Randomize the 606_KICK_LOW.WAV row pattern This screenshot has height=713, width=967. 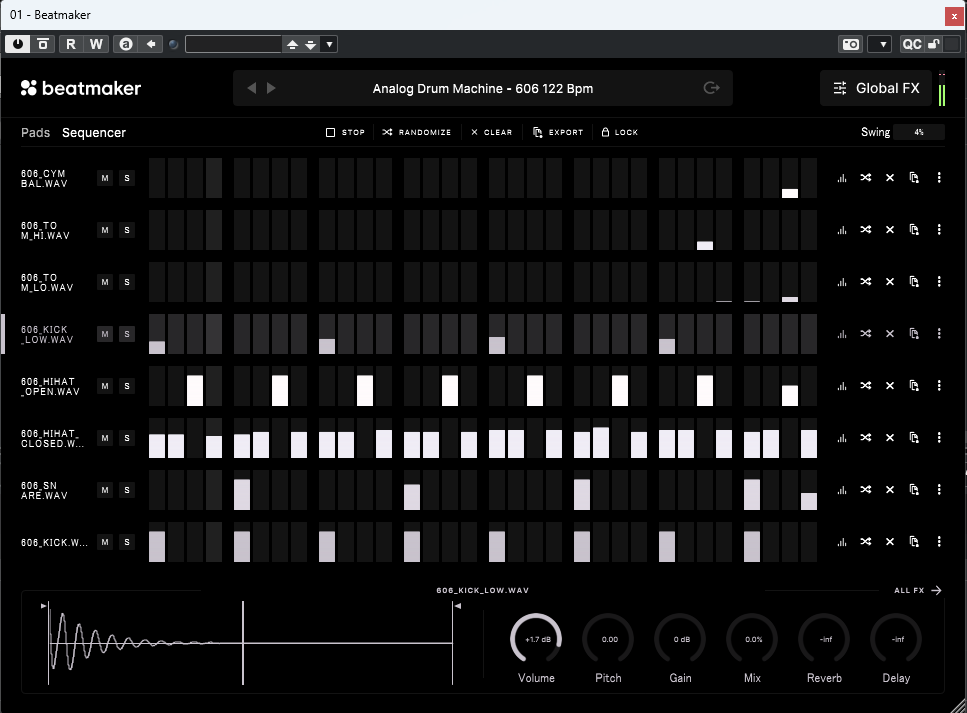[866, 334]
